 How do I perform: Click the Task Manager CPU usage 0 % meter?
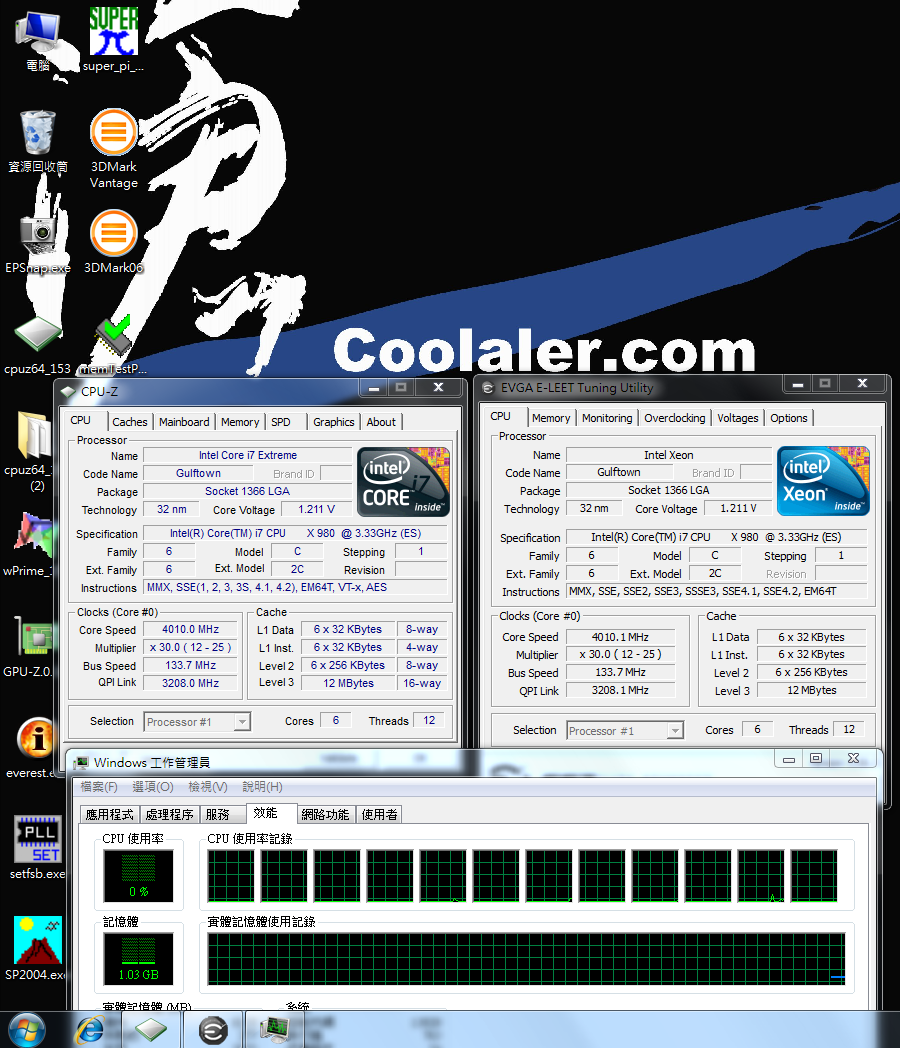click(138, 876)
